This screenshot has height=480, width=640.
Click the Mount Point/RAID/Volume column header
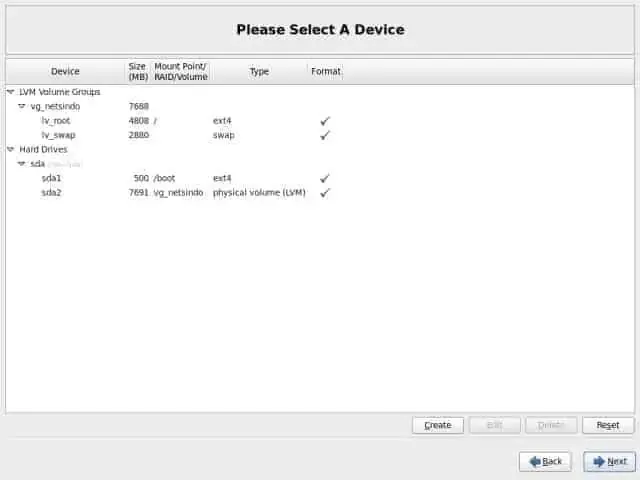(180, 71)
